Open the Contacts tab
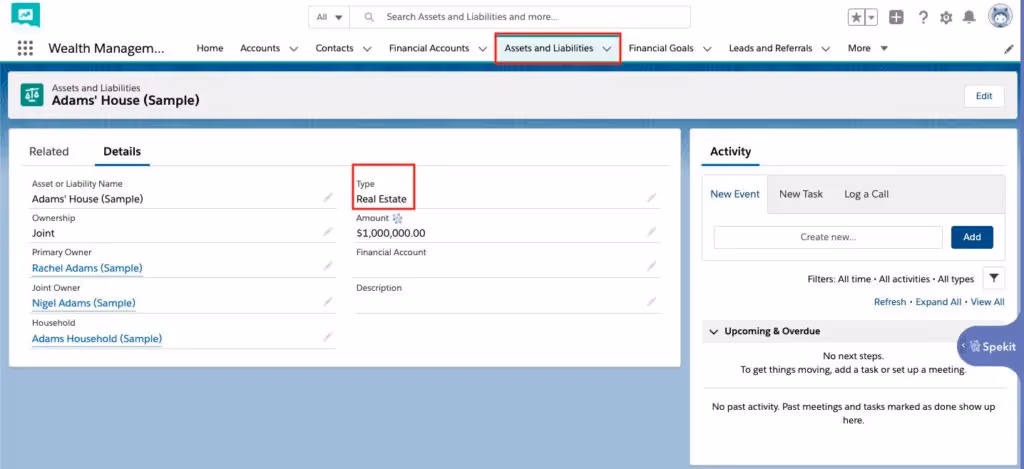Viewport: 1024px width, 469px height. point(334,48)
